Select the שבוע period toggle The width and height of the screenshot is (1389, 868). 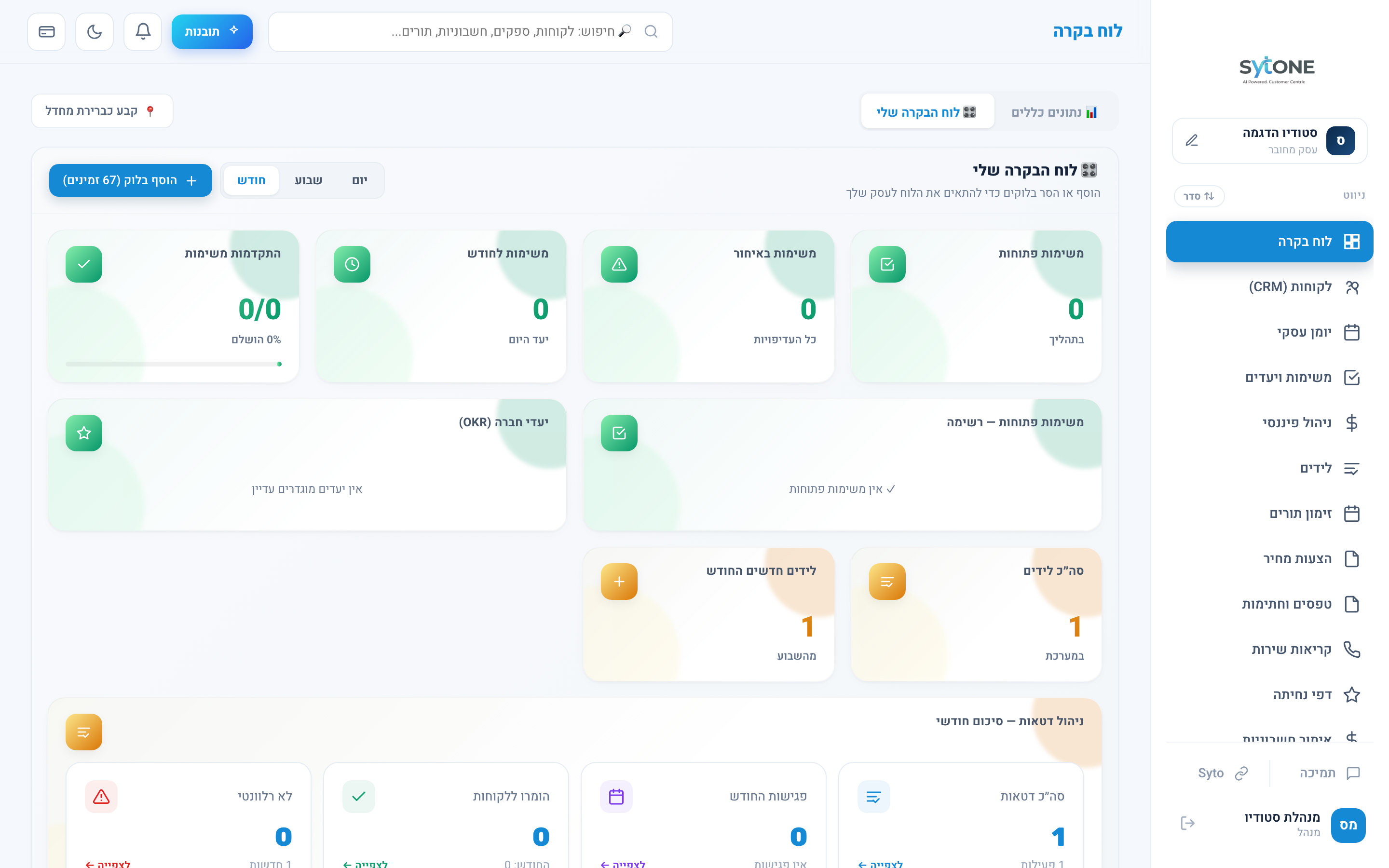pos(308,180)
